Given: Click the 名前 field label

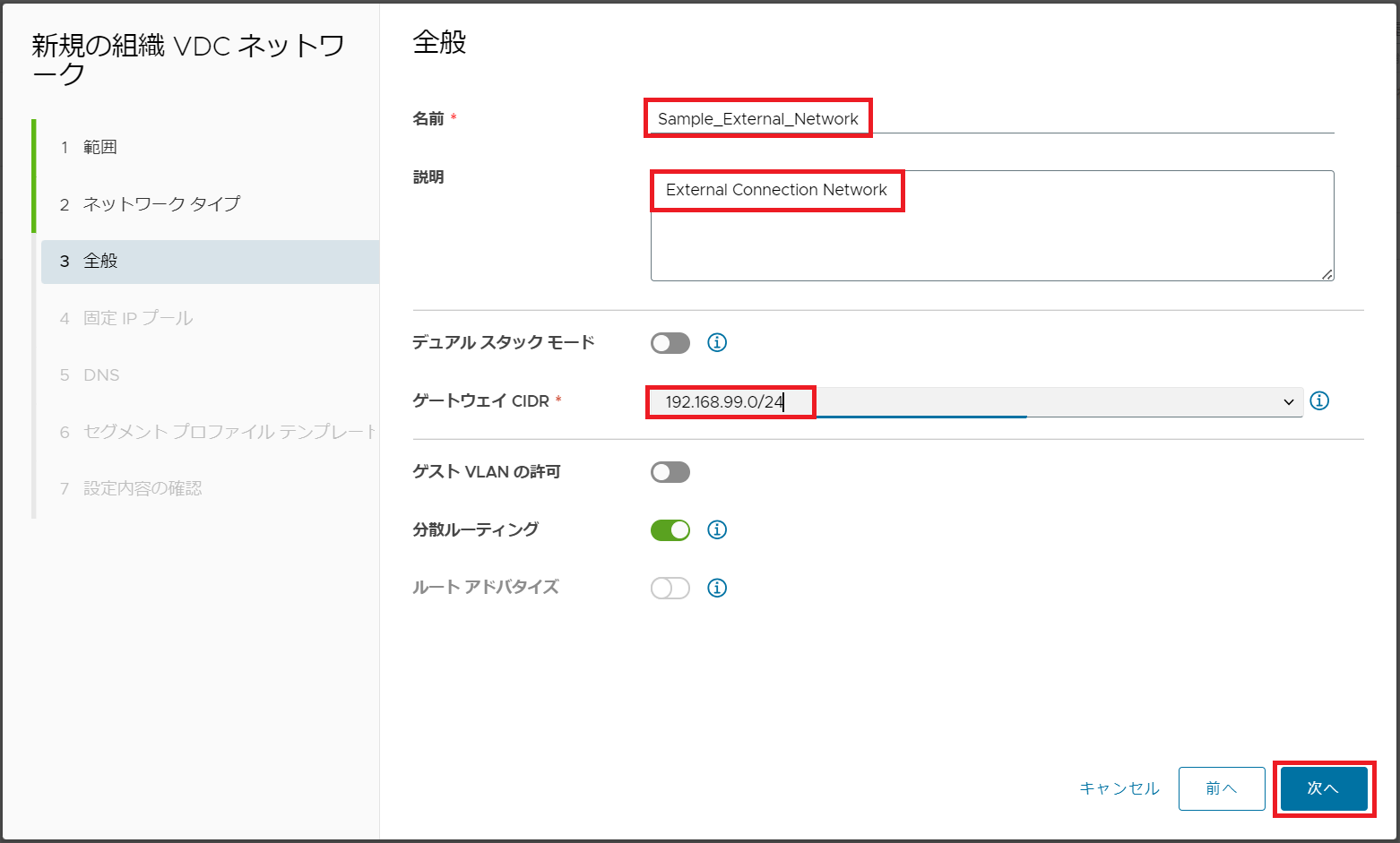Looking at the screenshot, I should pyautogui.click(x=428, y=118).
